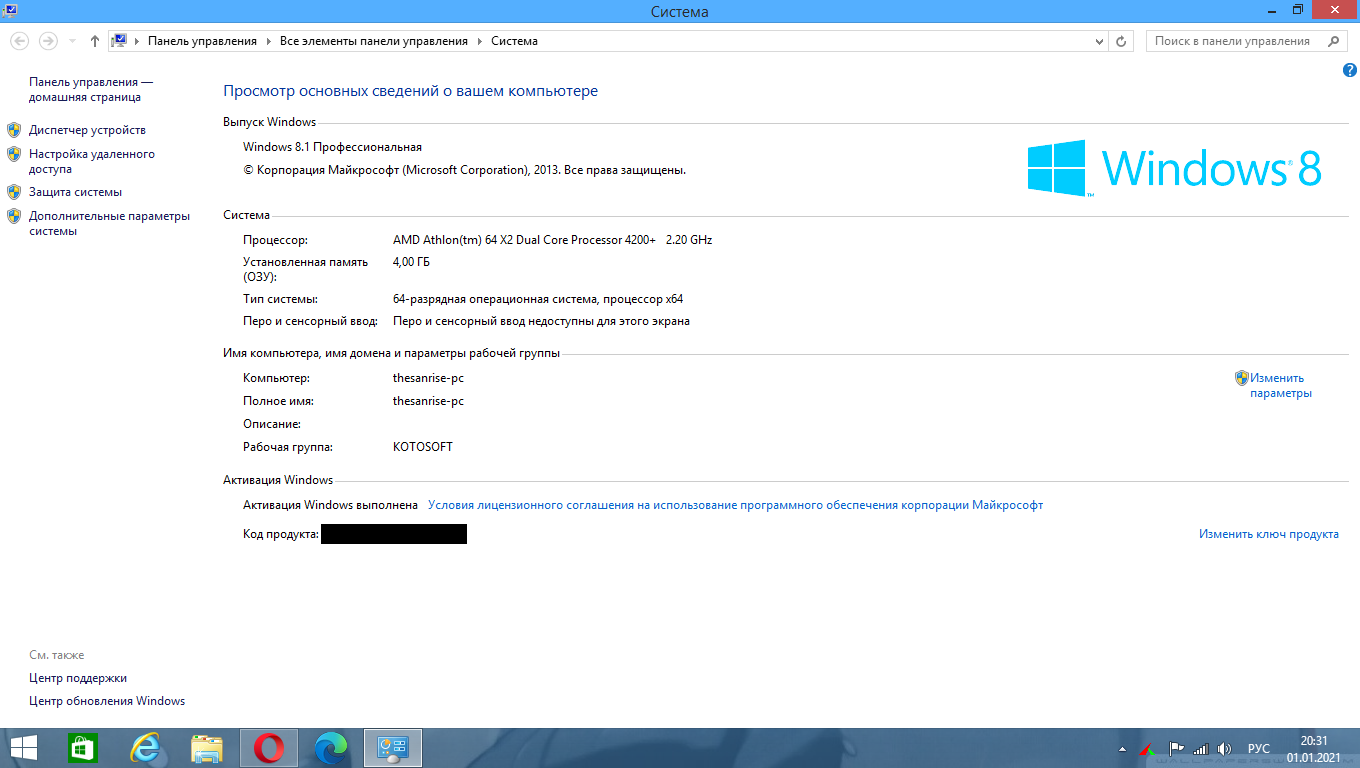This screenshot has width=1360, height=768.
Task: Open Диспетчер устройств link
Action: click(x=87, y=130)
